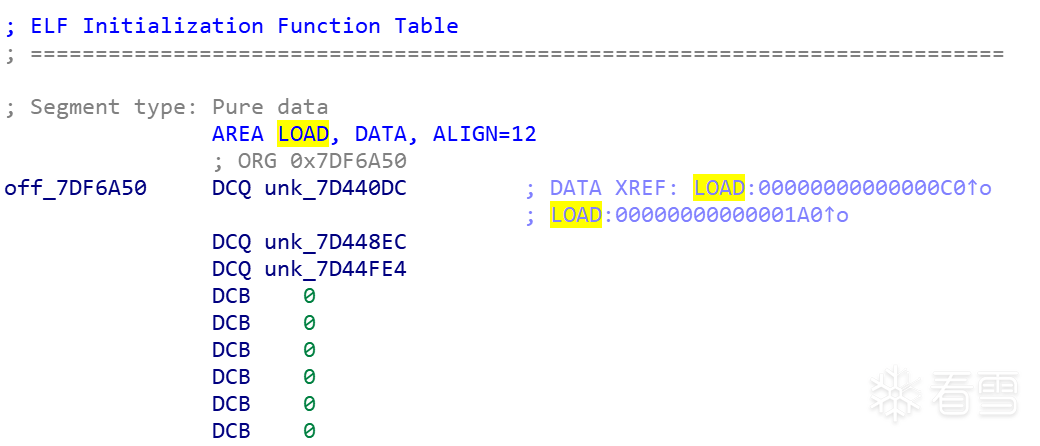Screen dimensions: 1040x446
Task: Click the unk_7D440DC symbol reference
Action: pyautogui.click(x=335, y=187)
